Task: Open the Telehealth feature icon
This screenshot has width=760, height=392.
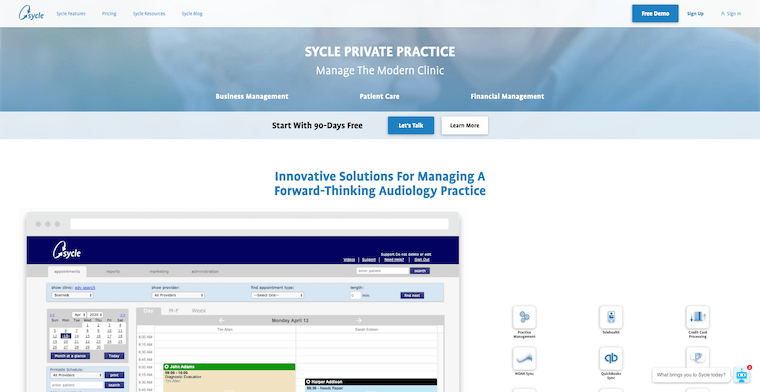Action: coord(611,317)
